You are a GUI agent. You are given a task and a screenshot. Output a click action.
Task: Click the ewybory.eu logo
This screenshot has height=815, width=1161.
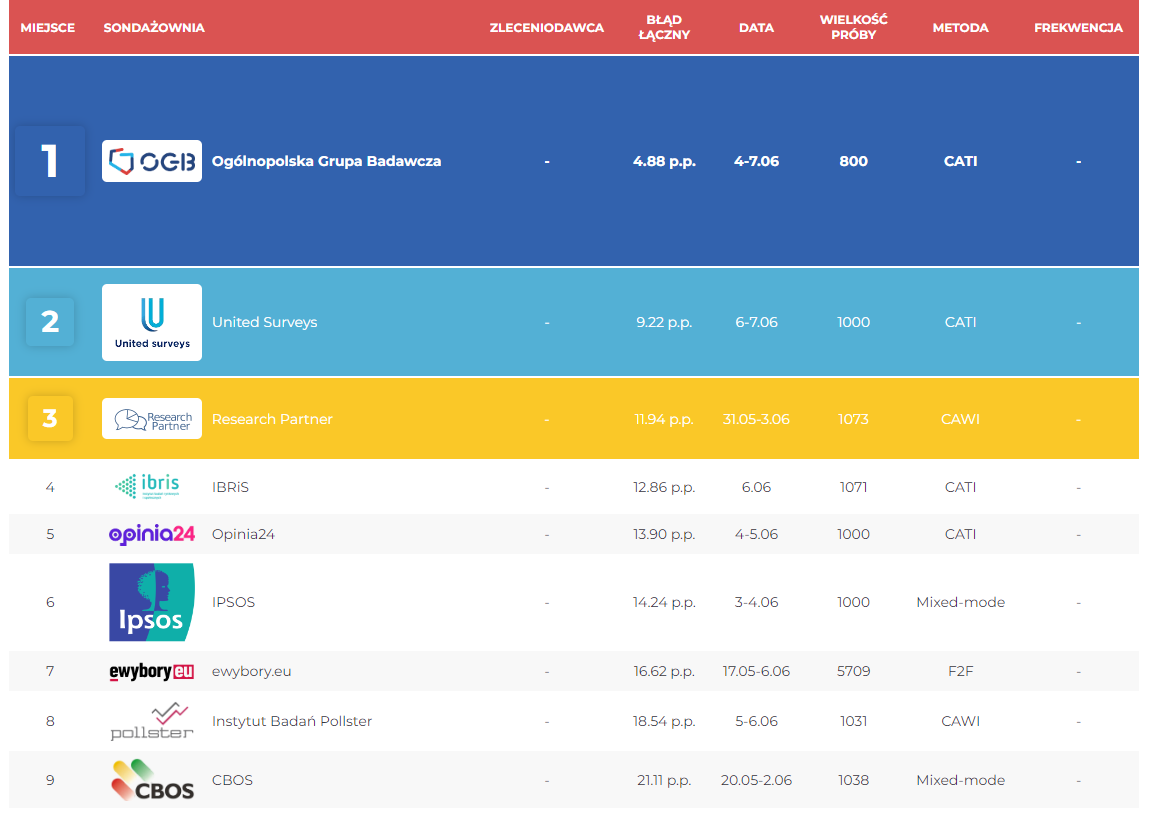point(152,671)
